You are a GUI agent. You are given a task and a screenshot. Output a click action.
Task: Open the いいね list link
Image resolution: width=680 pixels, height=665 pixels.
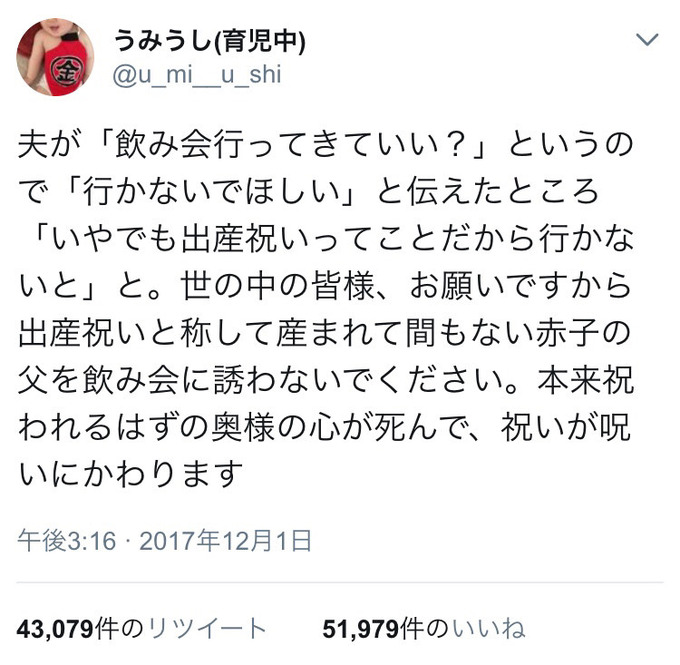(x=489, y=629)
